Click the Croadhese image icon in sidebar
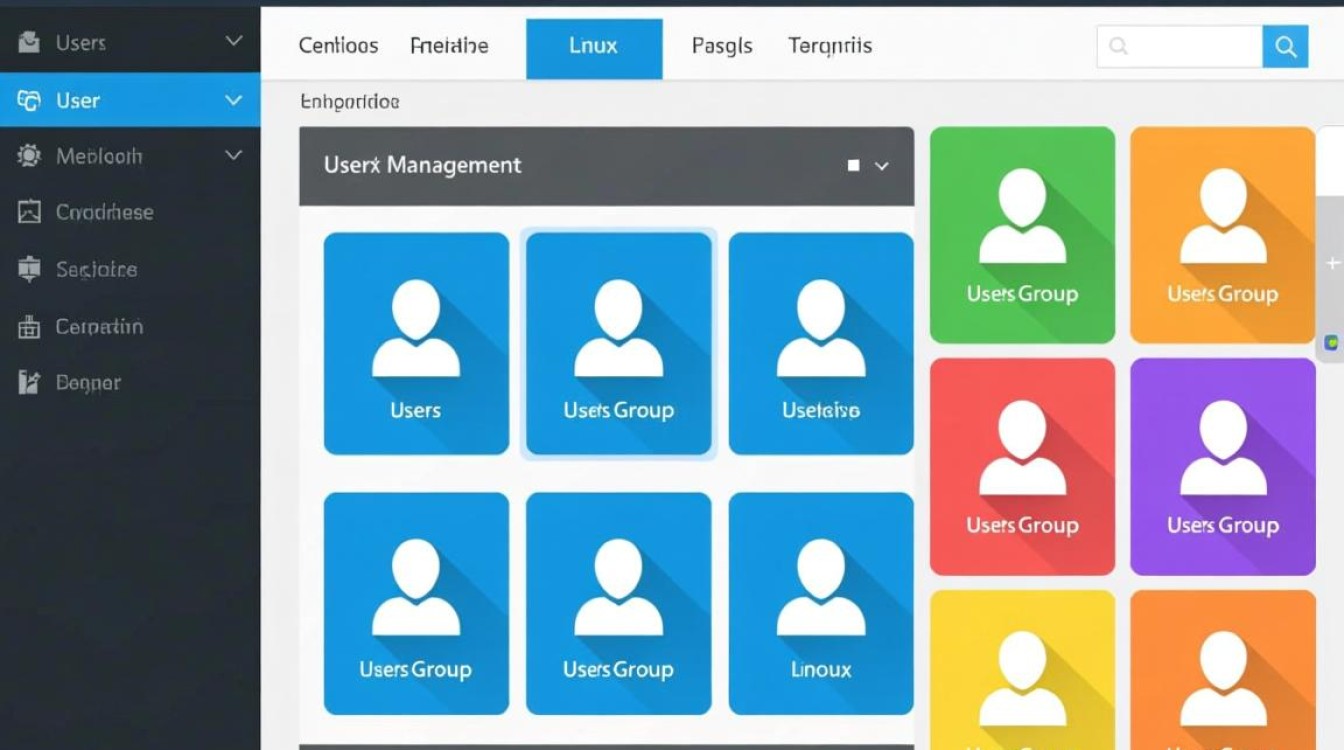The image size is (1344, 750). (x=29, y=212)
